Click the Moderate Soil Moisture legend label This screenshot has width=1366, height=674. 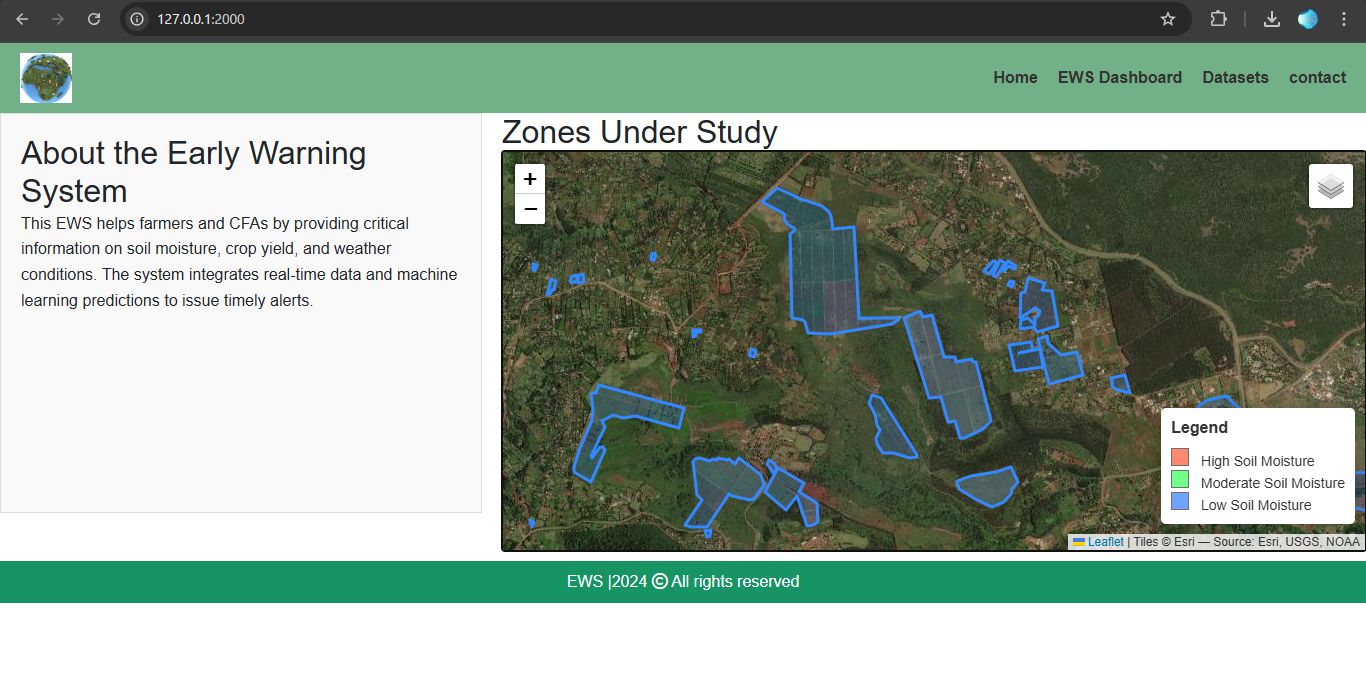pos(1272,483)
